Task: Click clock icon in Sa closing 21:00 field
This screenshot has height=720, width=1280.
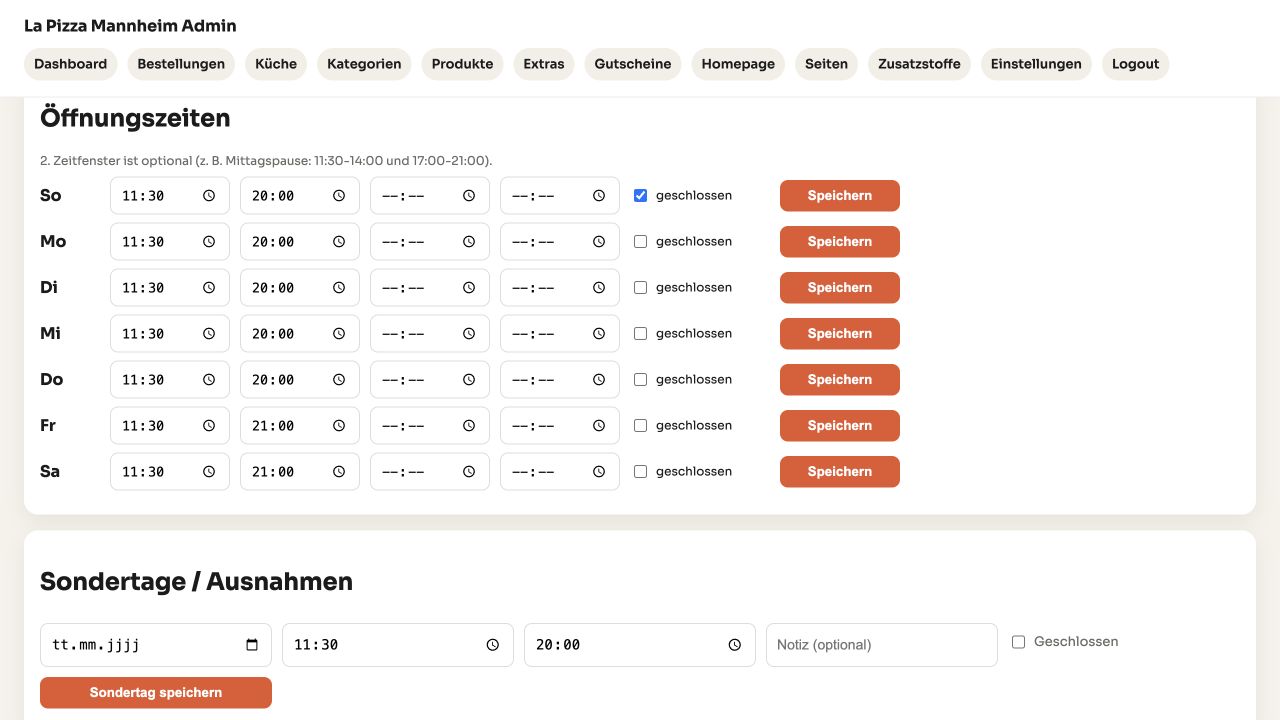Action: (x=339, y=472)
